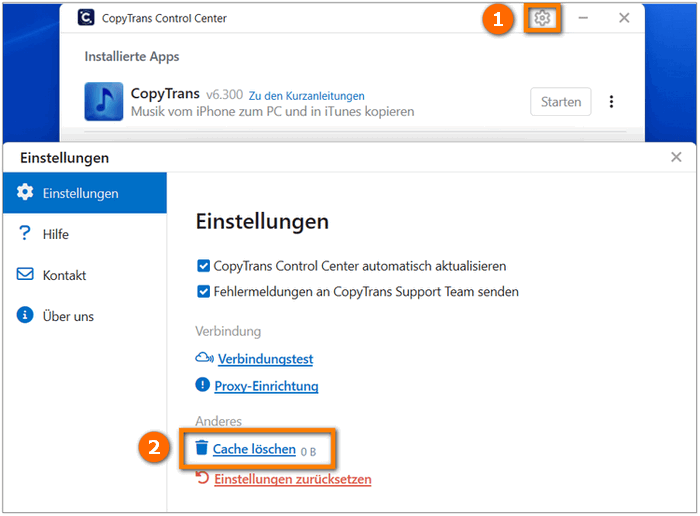The height and width of the screenshot is (516, 700).
Task: Close the CopyTrans Control Center window
Action: click(x=624, y=18)
